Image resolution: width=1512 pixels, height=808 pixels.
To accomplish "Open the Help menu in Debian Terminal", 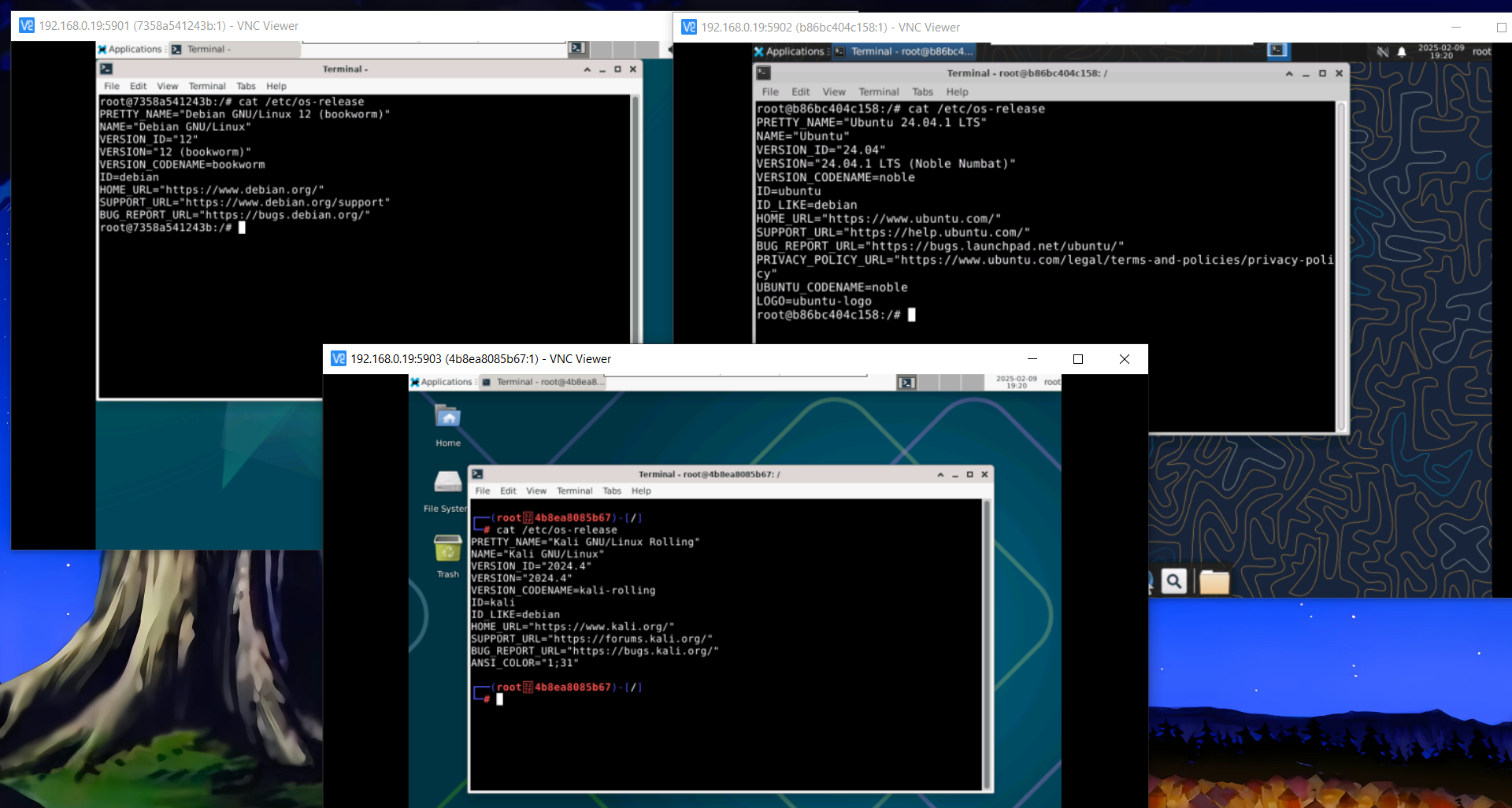I will tap(276, 86).
